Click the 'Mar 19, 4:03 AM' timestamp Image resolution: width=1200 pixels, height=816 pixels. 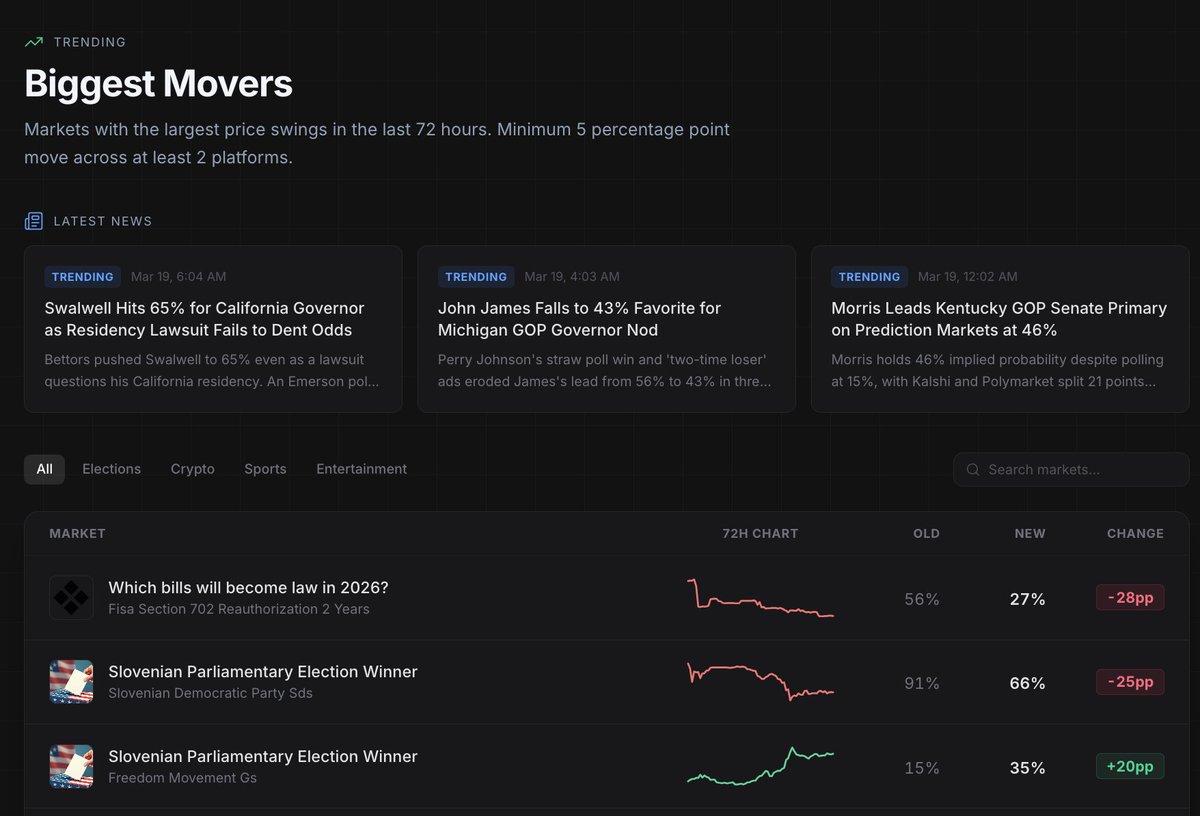pyautogui.click(x=572, y=277)
